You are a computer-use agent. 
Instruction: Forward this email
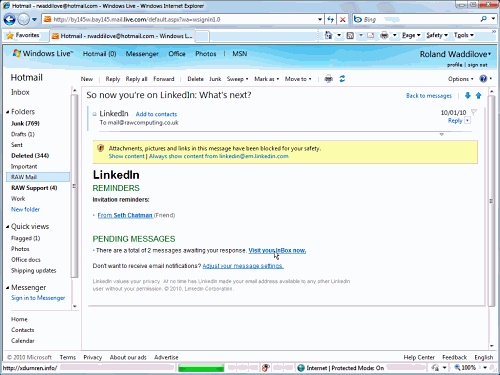point(164,79)
